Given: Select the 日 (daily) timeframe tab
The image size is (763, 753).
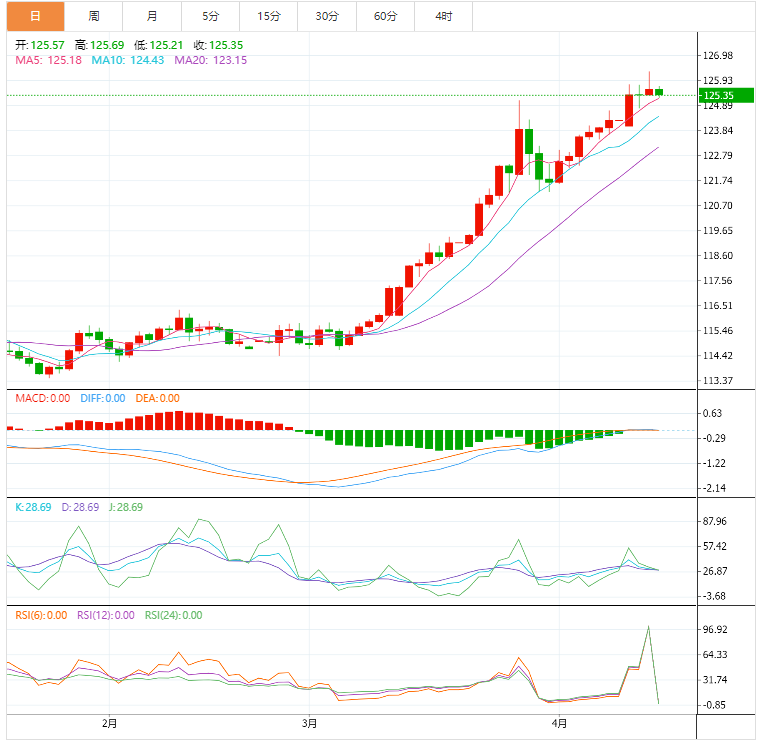Looking at the screenshot, I should coord(35,16).
